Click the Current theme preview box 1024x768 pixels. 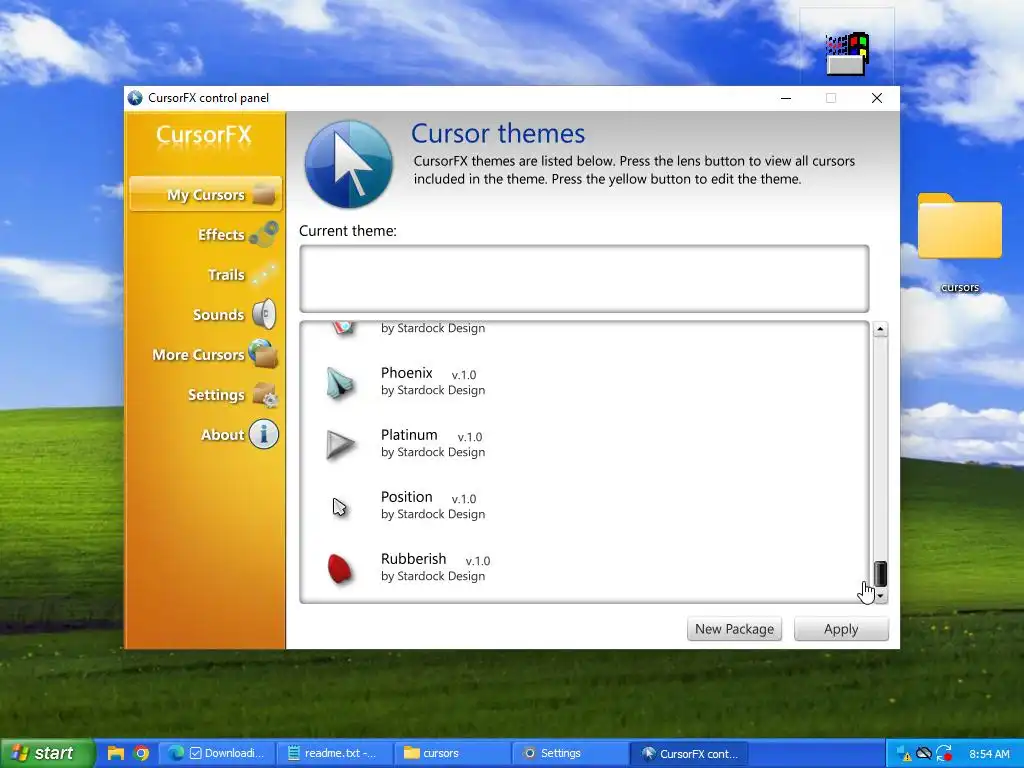(584, 279)
